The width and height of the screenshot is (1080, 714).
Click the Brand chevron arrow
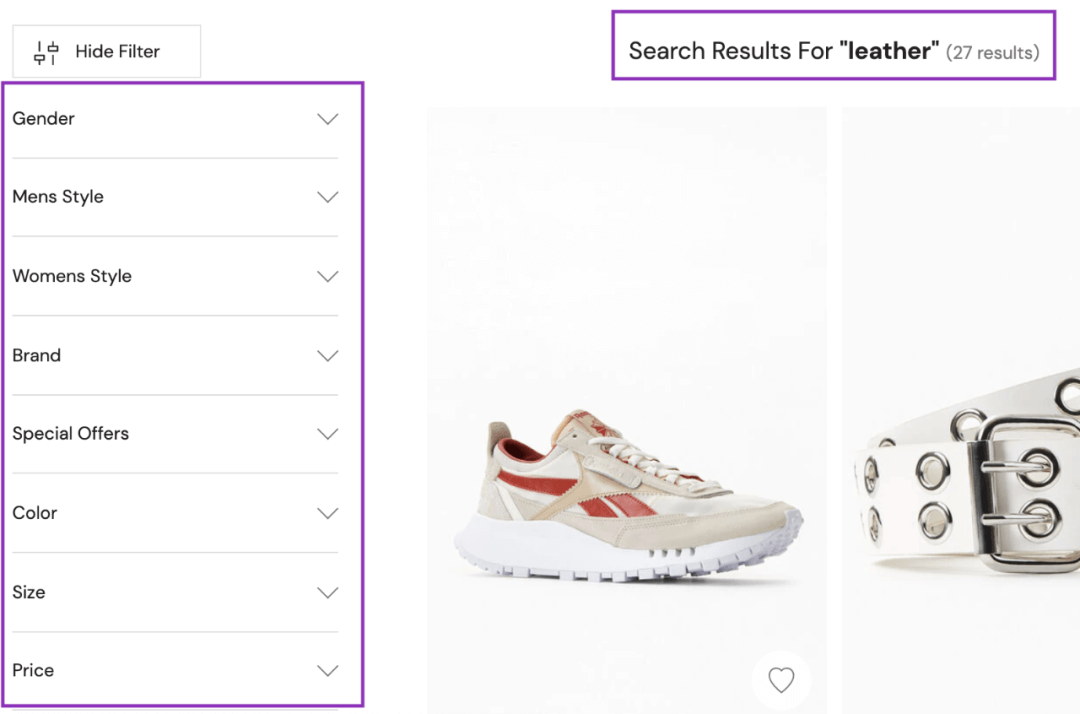[327, 355]
